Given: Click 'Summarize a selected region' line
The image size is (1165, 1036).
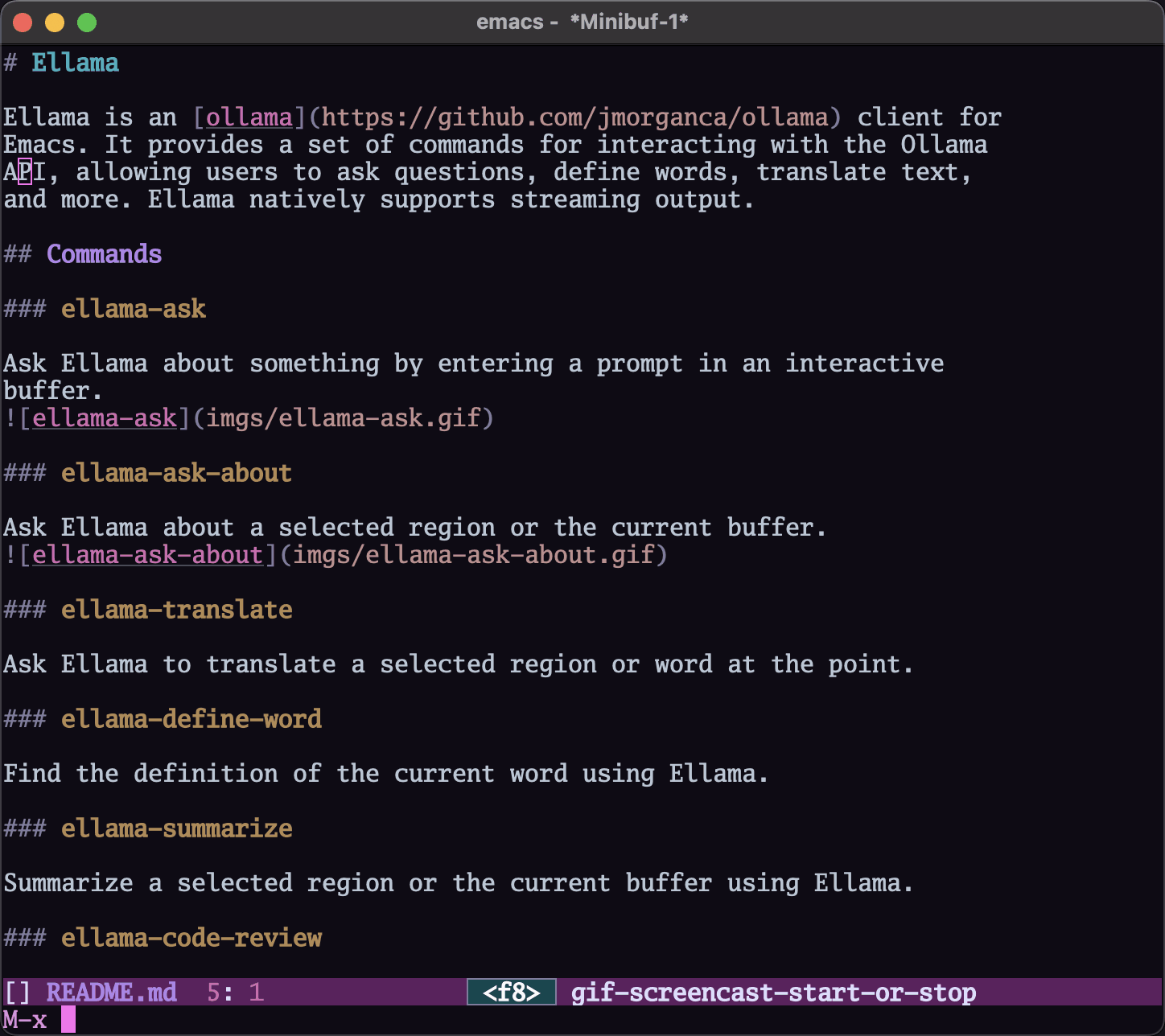Looking at the screenshot, I should [459, 883].
